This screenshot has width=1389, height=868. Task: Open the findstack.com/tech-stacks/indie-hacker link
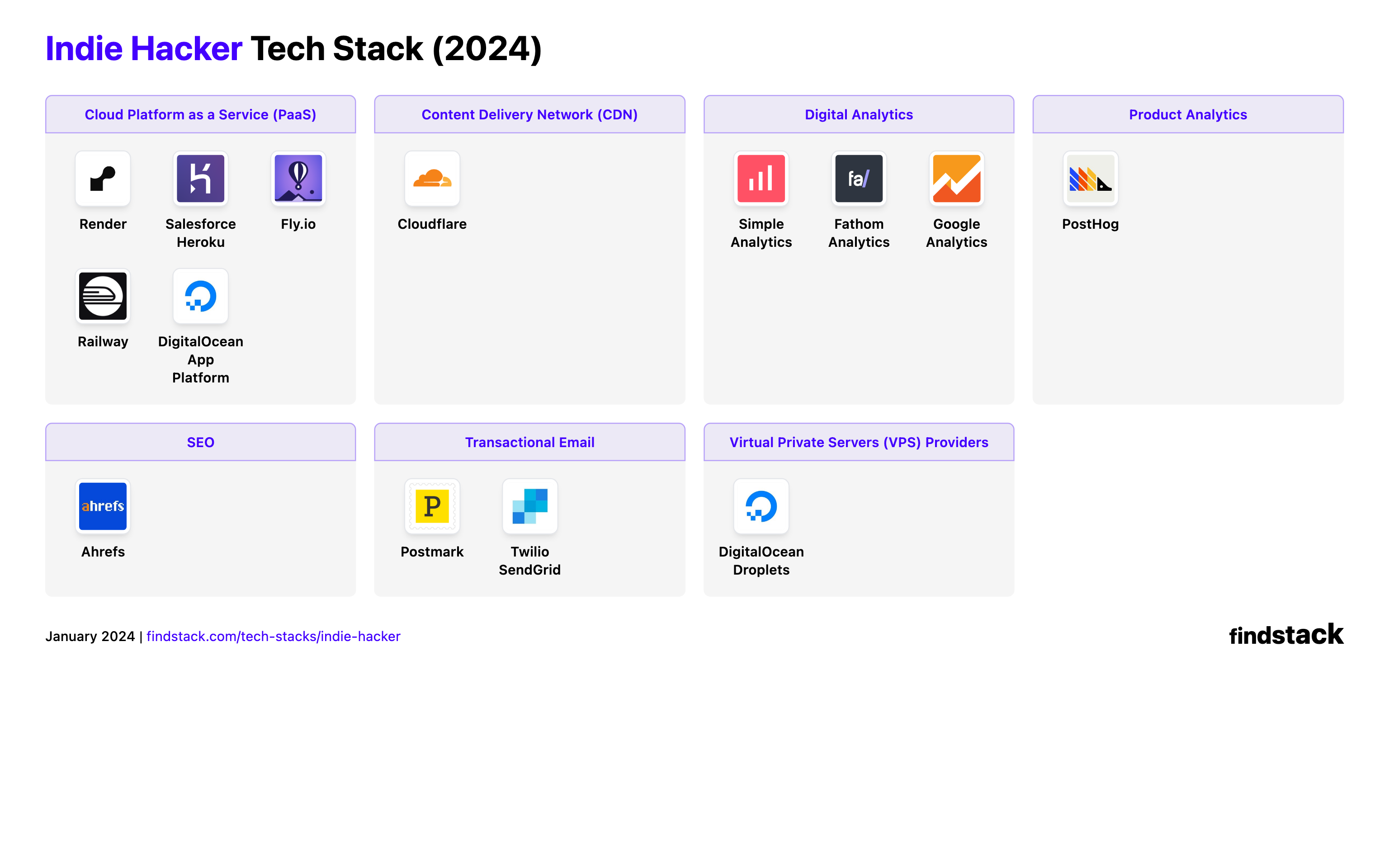point(273,636)
